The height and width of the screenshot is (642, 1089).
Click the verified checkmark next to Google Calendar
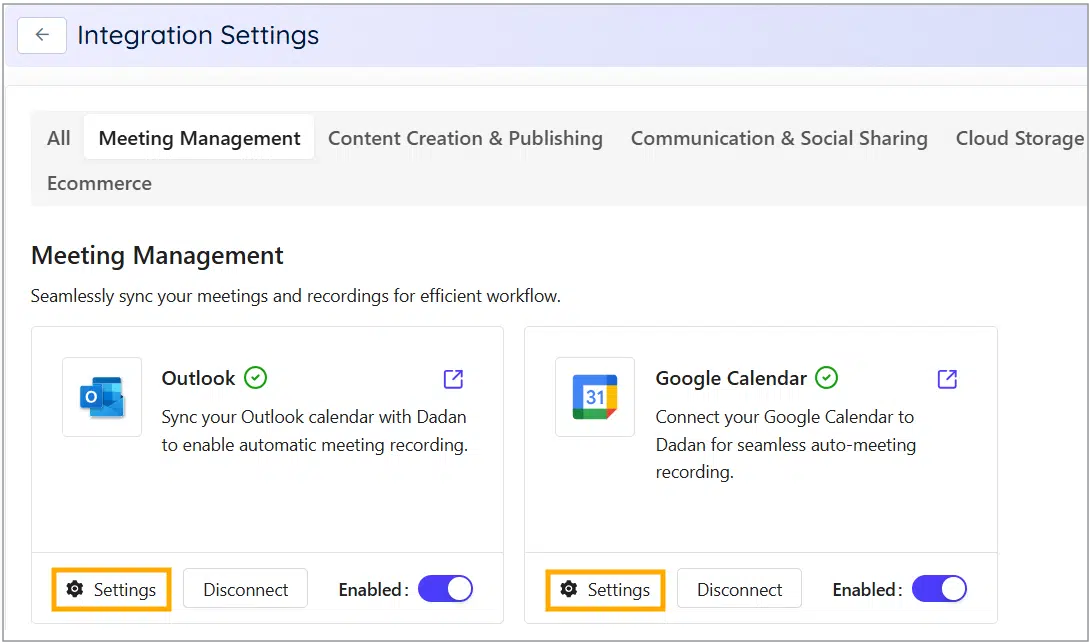pyautogui.click(x=826, y=378)
